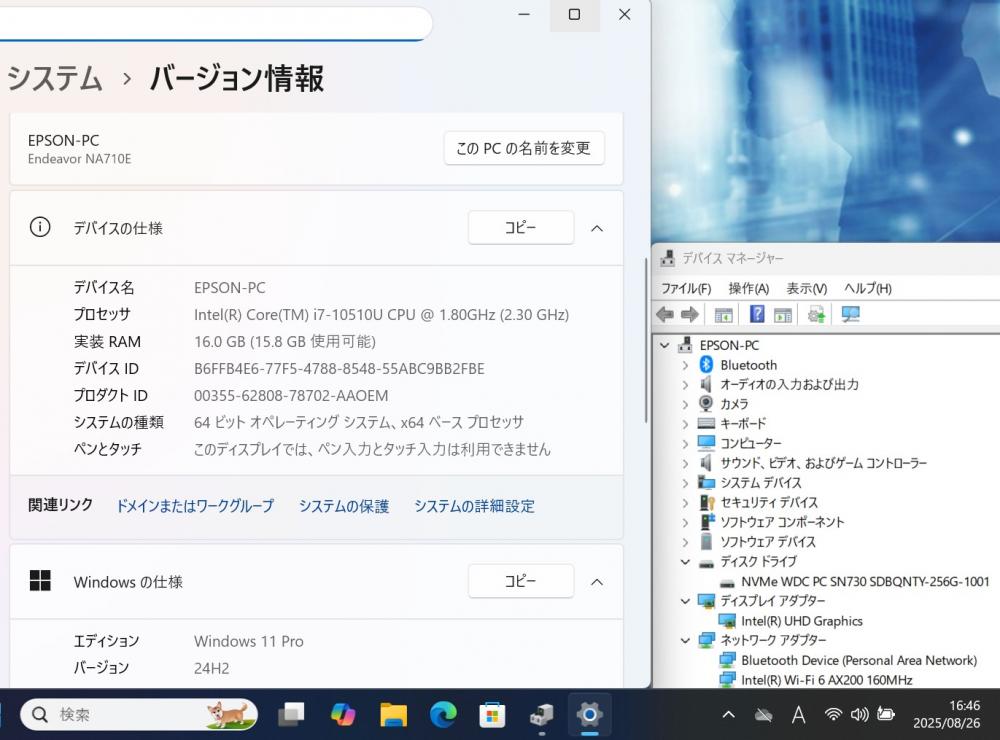Click the IME input mode A indicator
The width and height of the screenshot is (1000, 740).
(x=798, y=714)
